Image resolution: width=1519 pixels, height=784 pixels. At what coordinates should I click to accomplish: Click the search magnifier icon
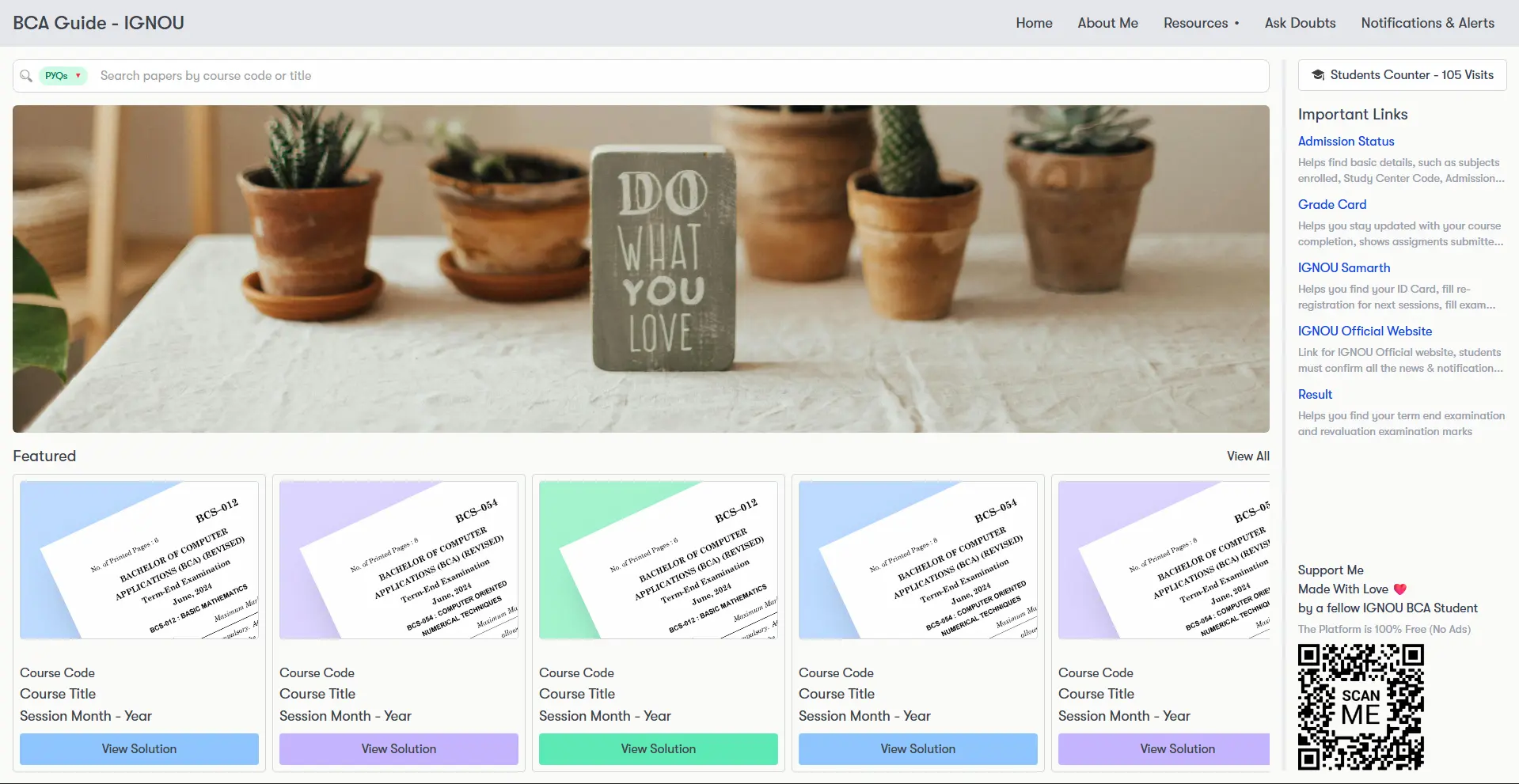pyautogui.click(x=26, y=76)
